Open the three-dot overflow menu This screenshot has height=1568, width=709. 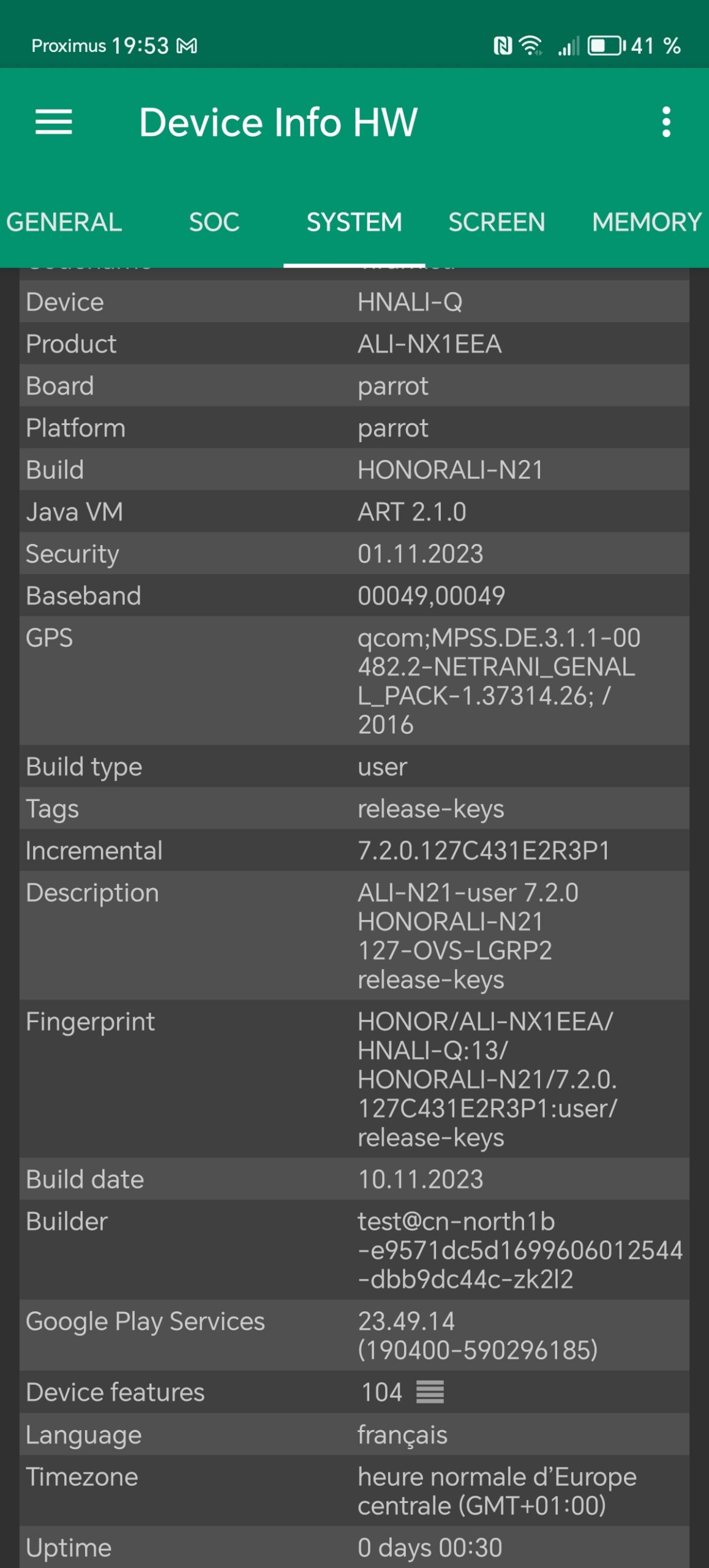(666, 122)
